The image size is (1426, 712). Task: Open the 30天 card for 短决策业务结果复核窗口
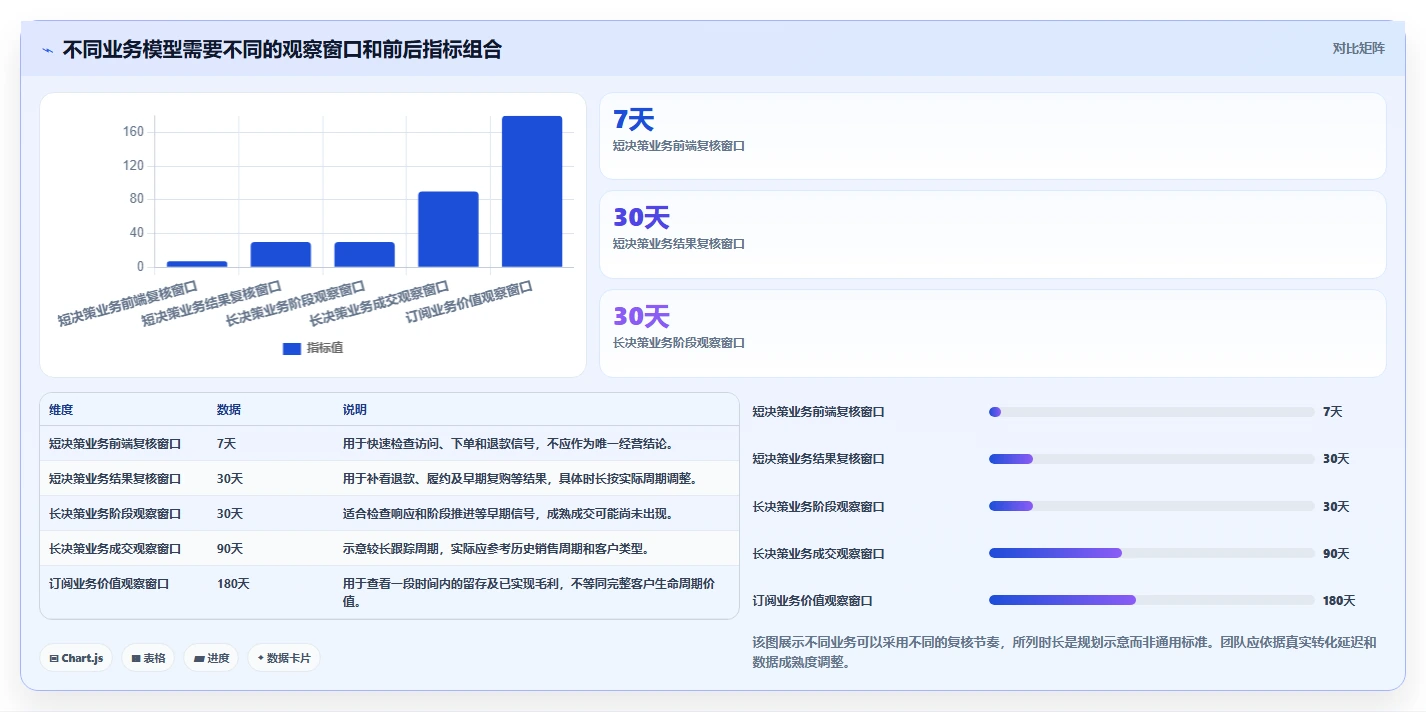click(992, 234)
